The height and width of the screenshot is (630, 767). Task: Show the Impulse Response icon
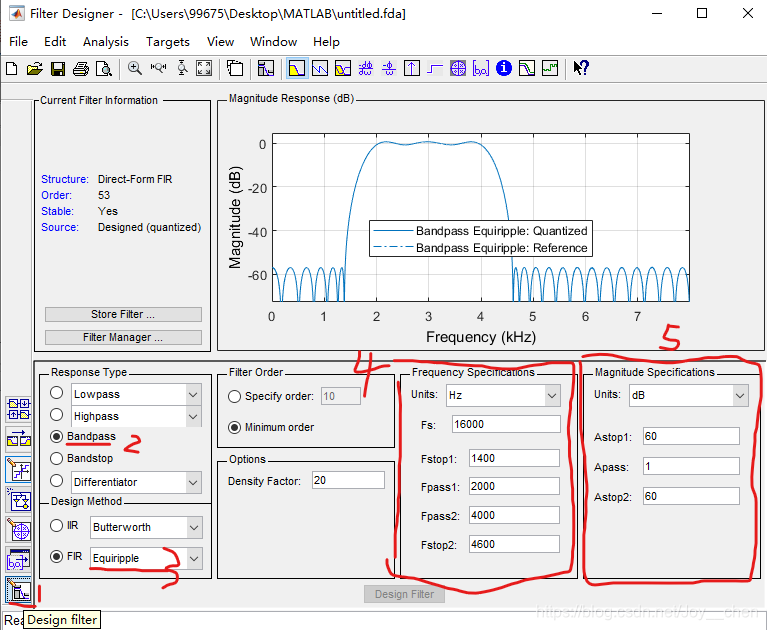coord(412,68)
